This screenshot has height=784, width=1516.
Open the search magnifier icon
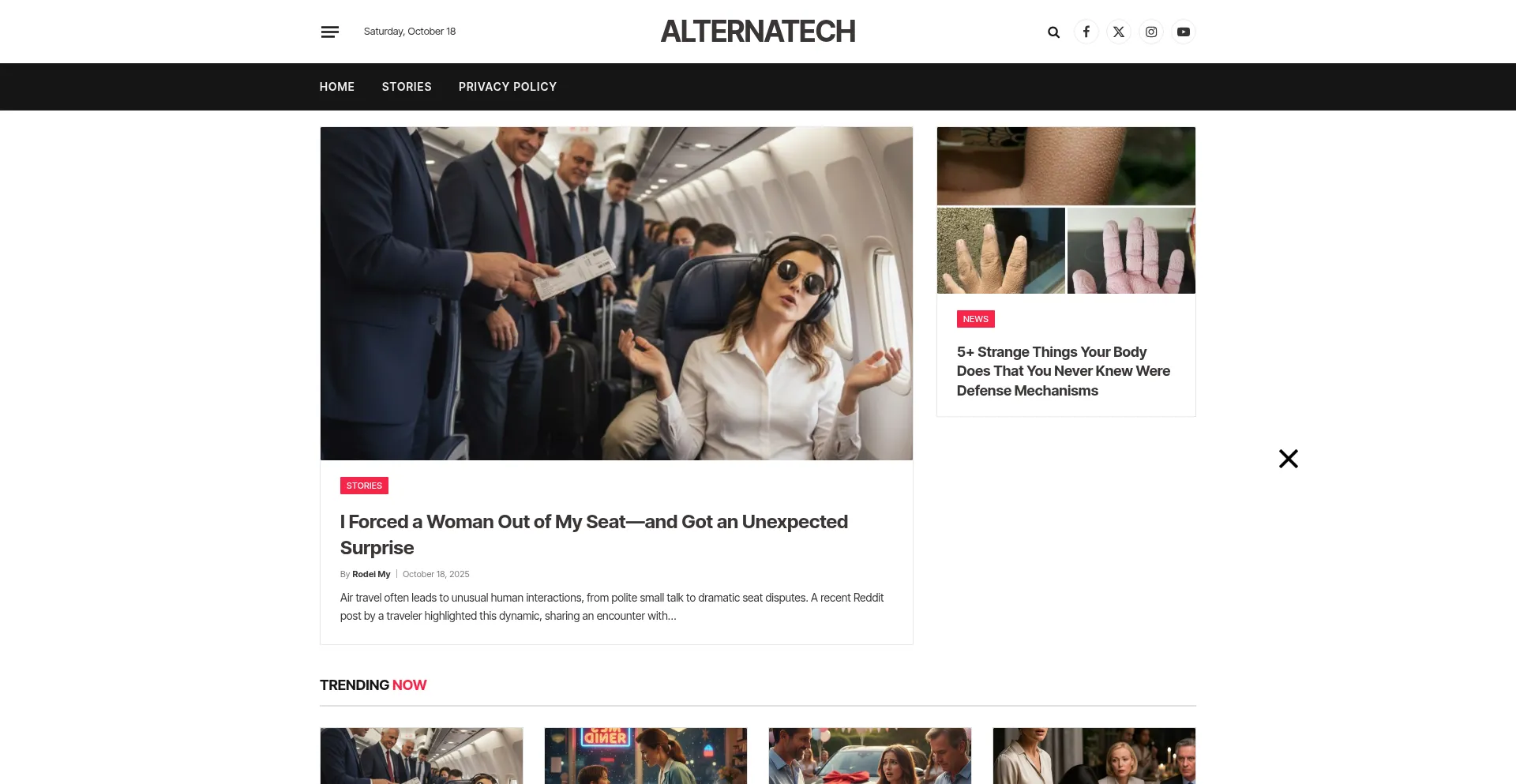point(1053,32)
